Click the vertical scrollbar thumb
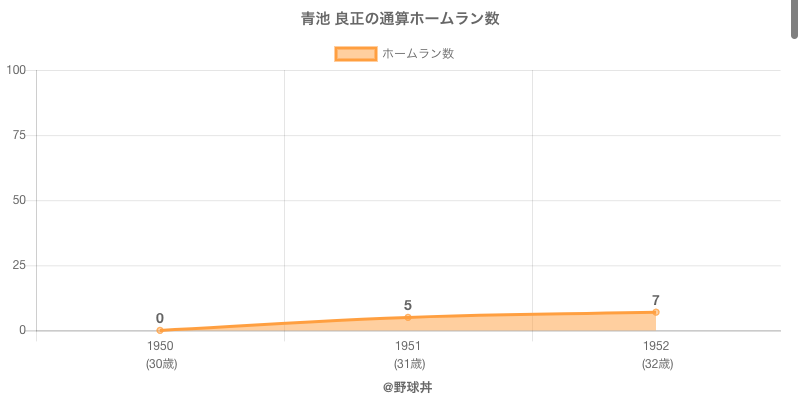 pyautogui.click(x=795, y=18)
